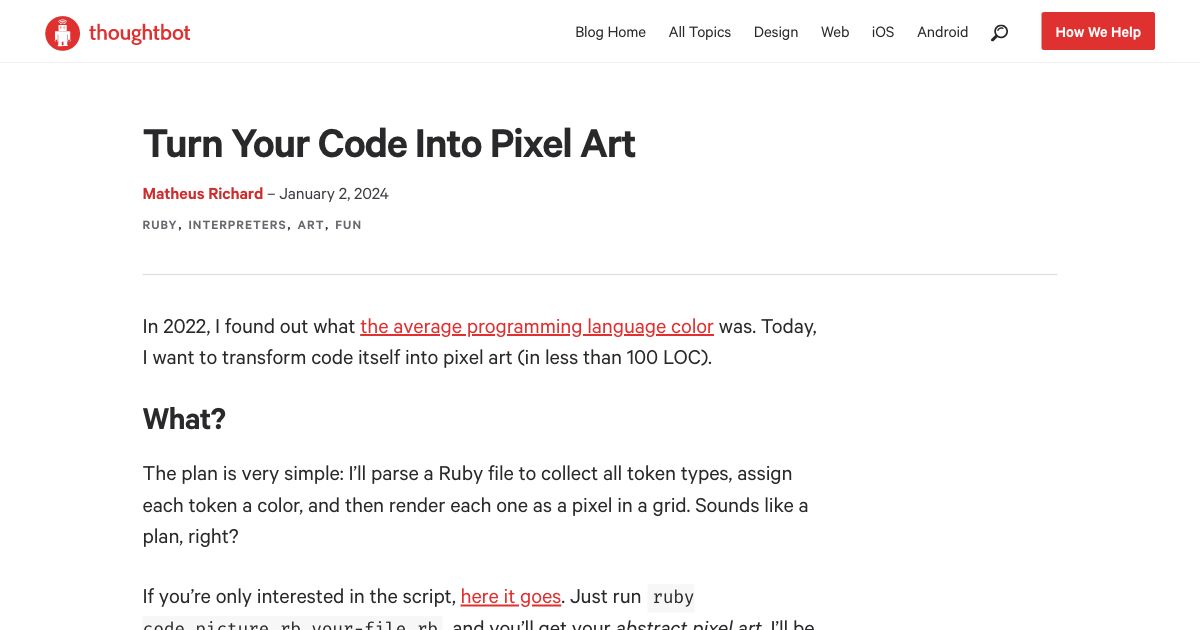
Task: Open Matheus Richard's author page
Action: click(202, 193)
